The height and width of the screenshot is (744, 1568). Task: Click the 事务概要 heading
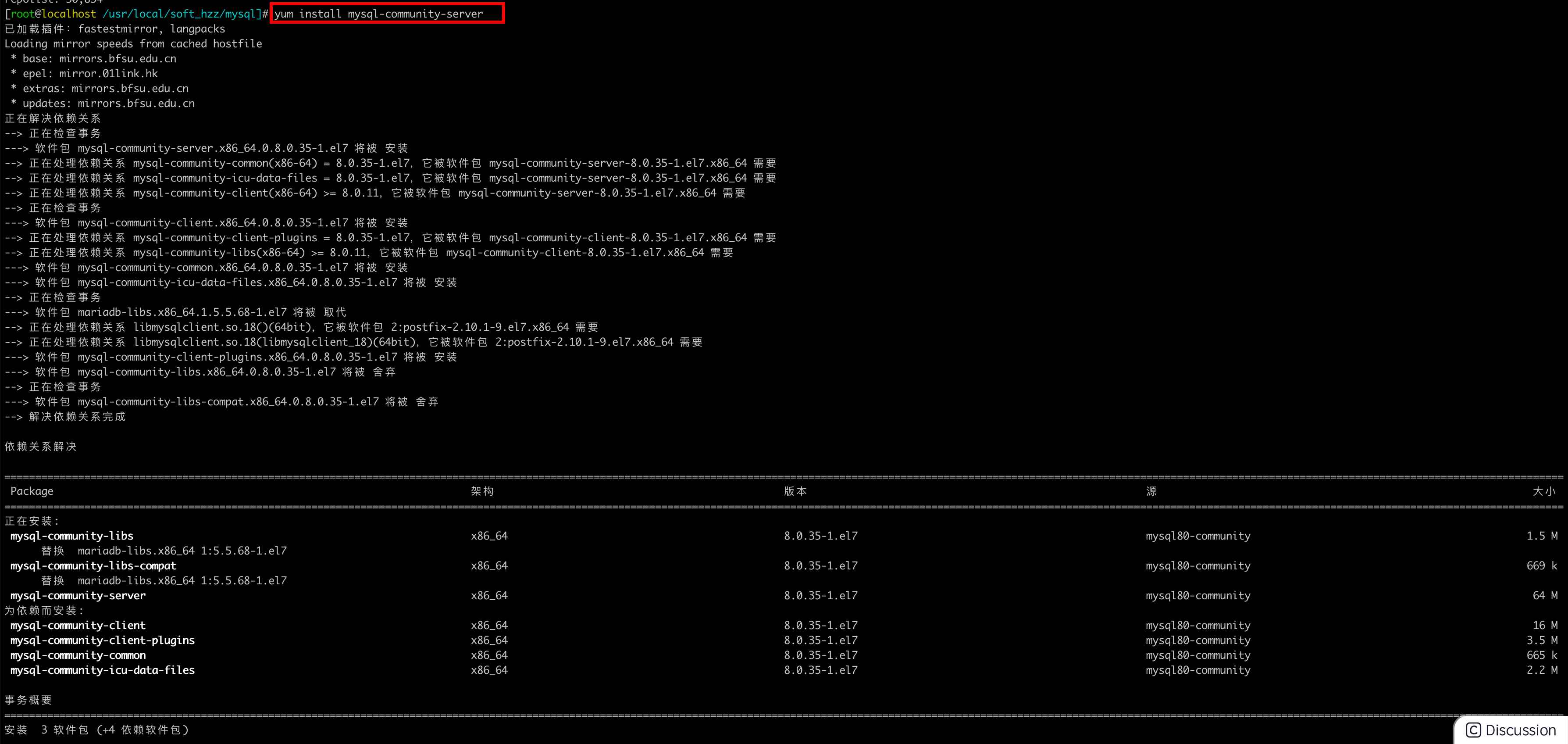click(x=29, y=700)
